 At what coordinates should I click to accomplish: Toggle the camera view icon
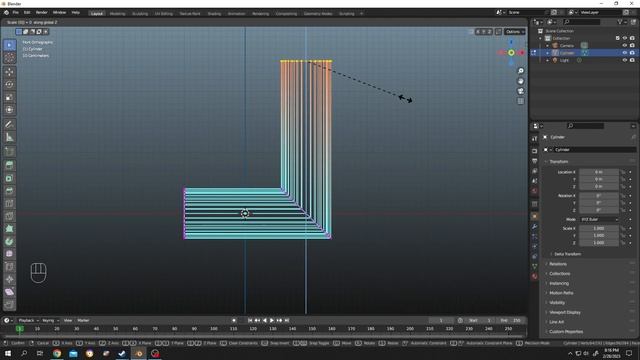pos(520,91)
